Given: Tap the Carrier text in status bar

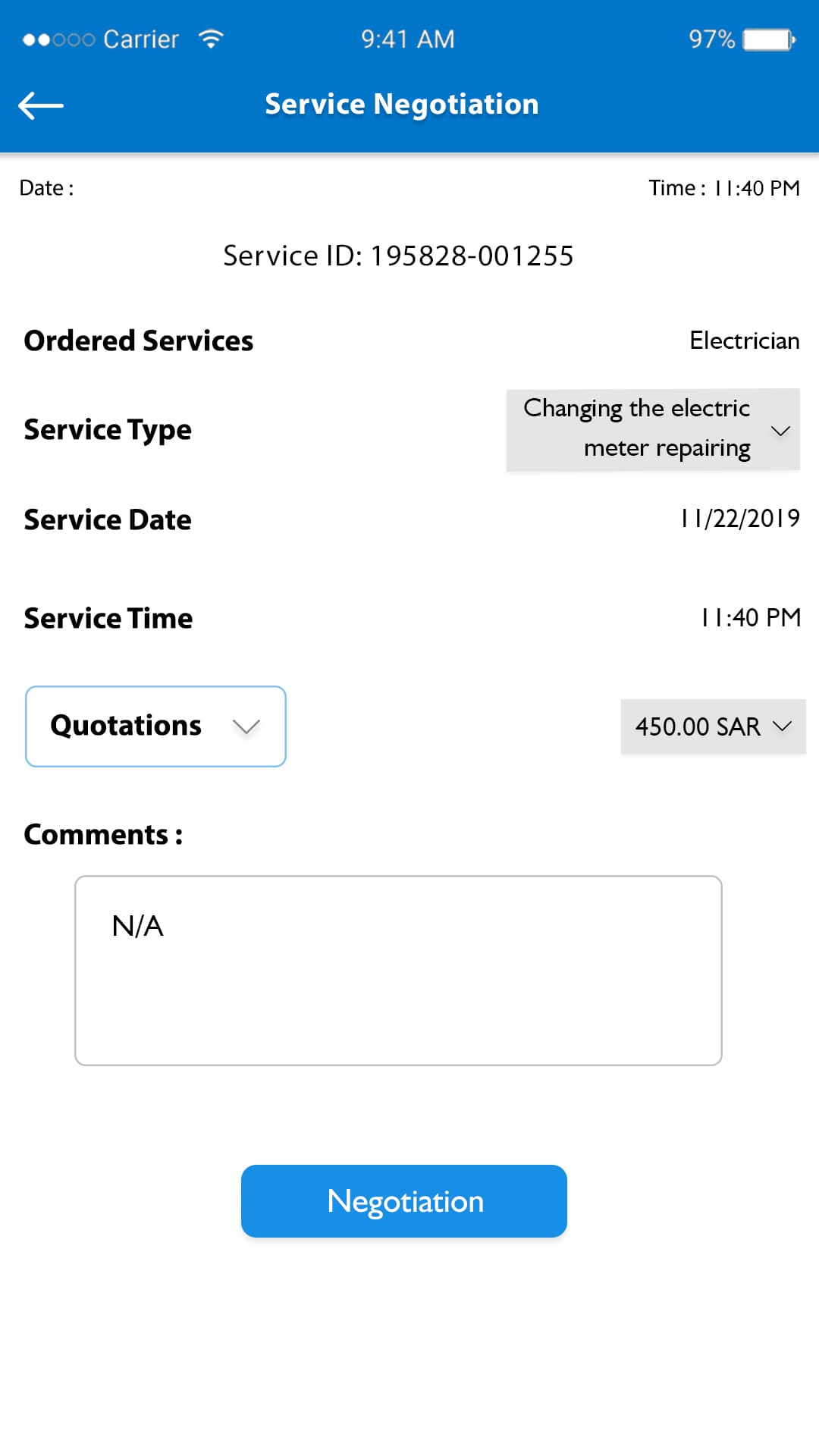Looking at the screenshot, I should click(x=141, y=39).
